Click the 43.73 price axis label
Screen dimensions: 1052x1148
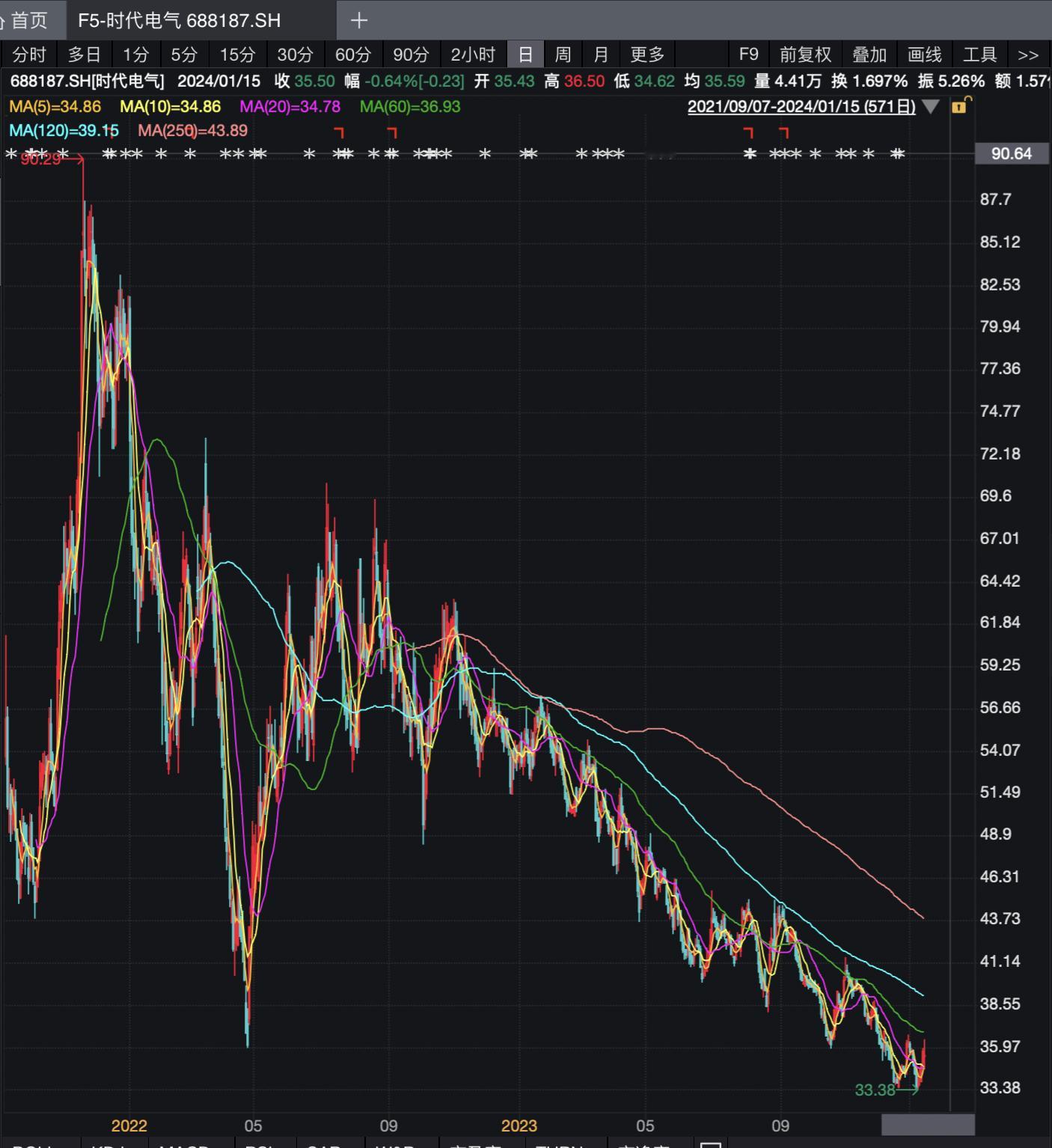click(x=1000, y=918)
